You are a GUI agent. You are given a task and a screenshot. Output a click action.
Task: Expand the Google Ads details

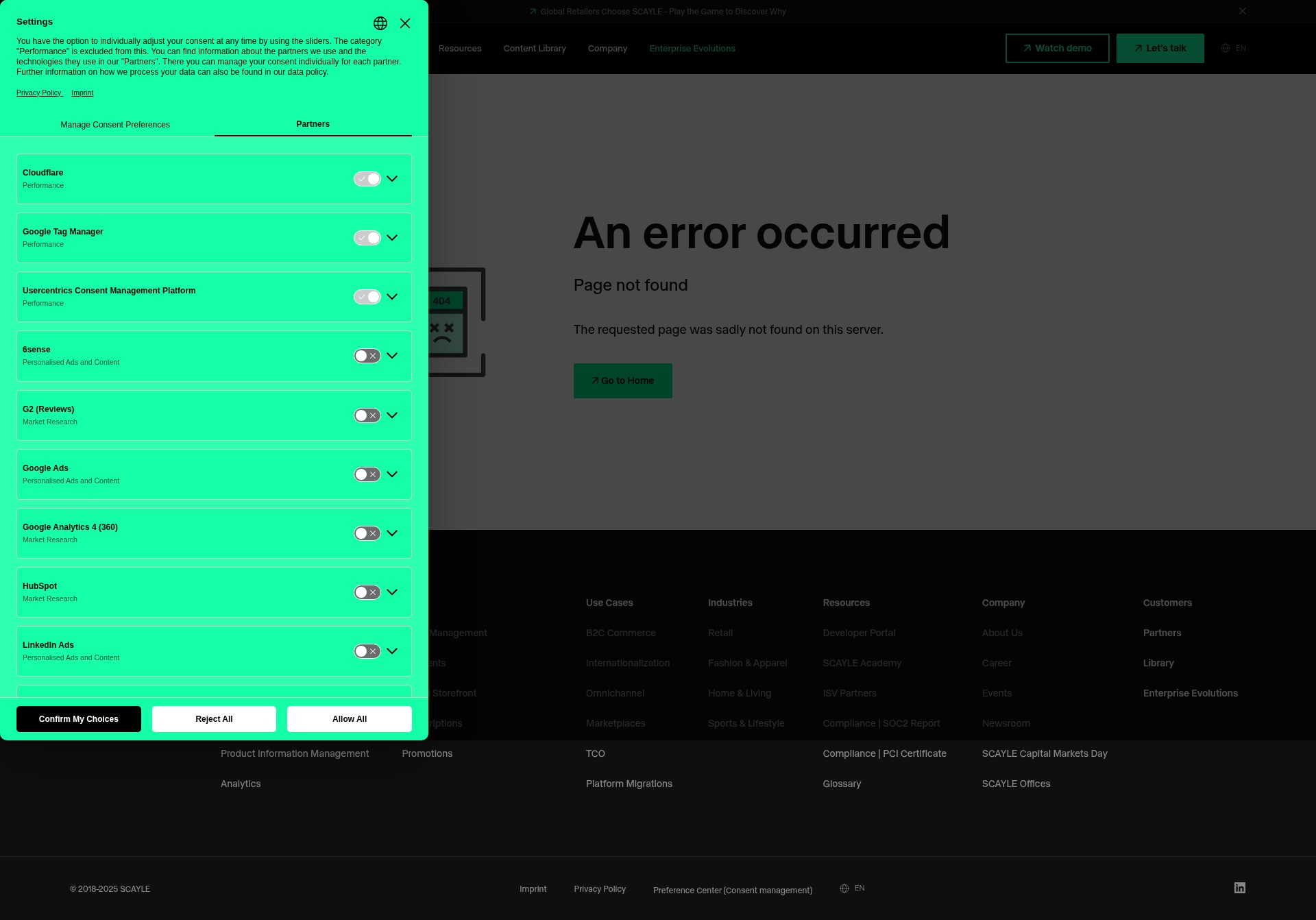392,474
